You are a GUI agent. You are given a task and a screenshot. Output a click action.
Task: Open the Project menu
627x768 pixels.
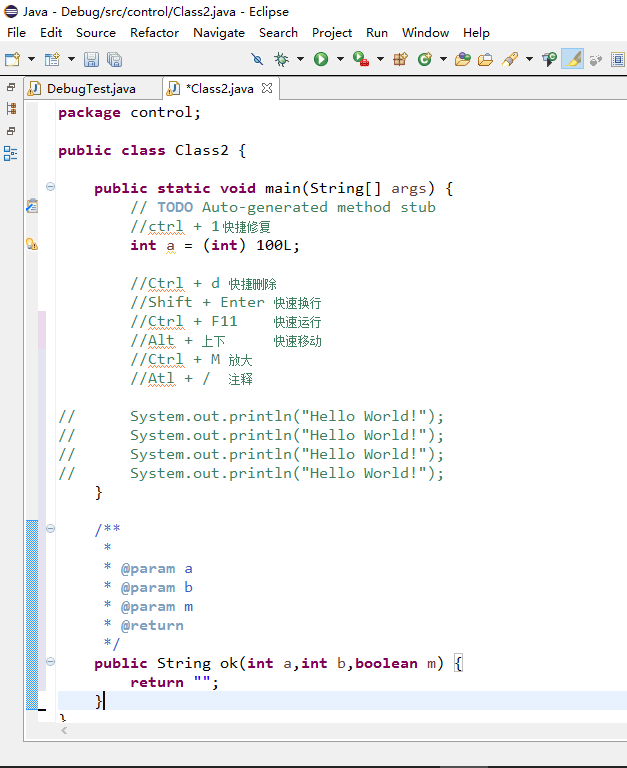[332, 33]
